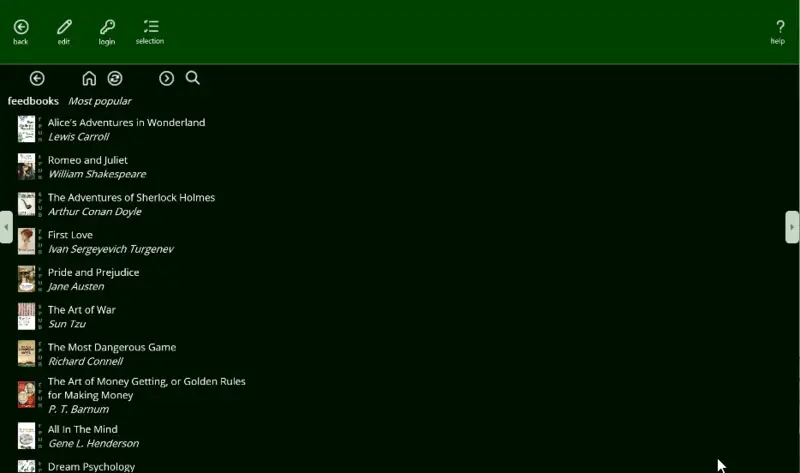Expand the right side panel handle
The width and height of the screenshot is (800, 473).
tap(792, 227)
